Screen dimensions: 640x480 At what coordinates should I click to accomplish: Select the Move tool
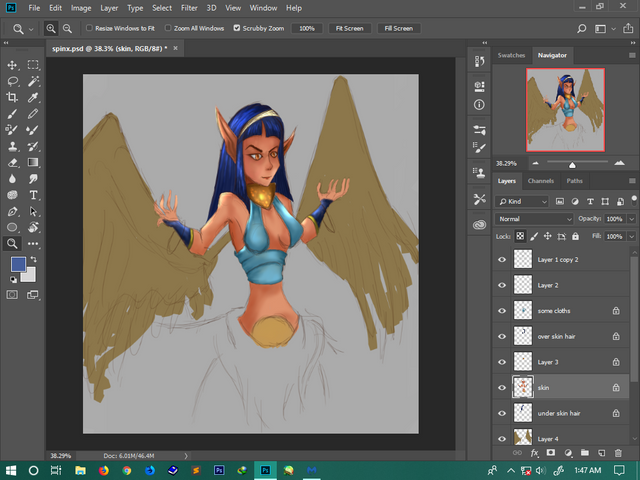point(12,65)
